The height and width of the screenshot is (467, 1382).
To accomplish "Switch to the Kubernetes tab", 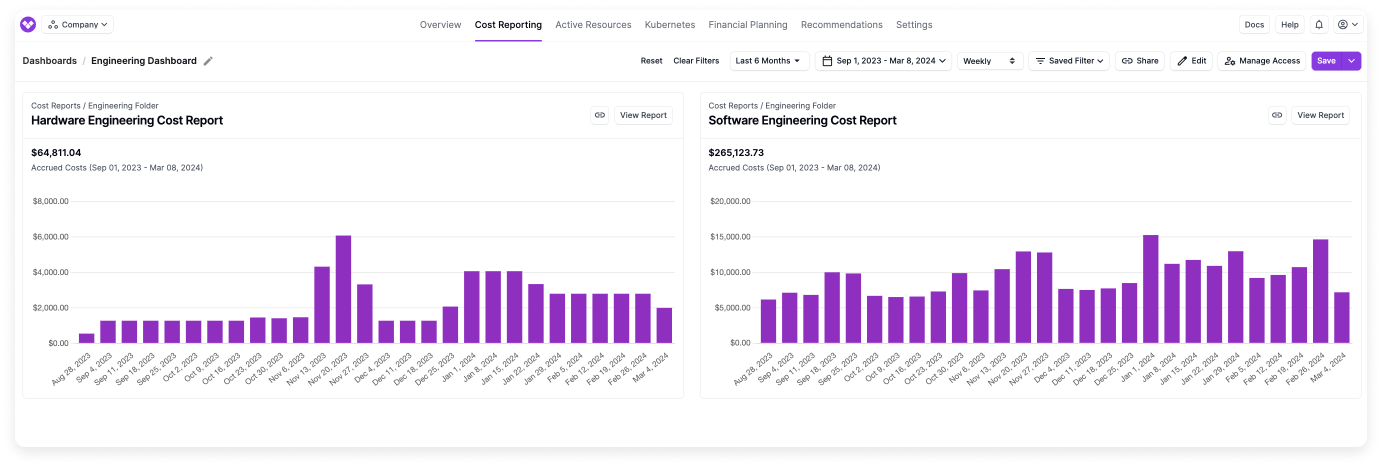I will [x=670, y=25].
